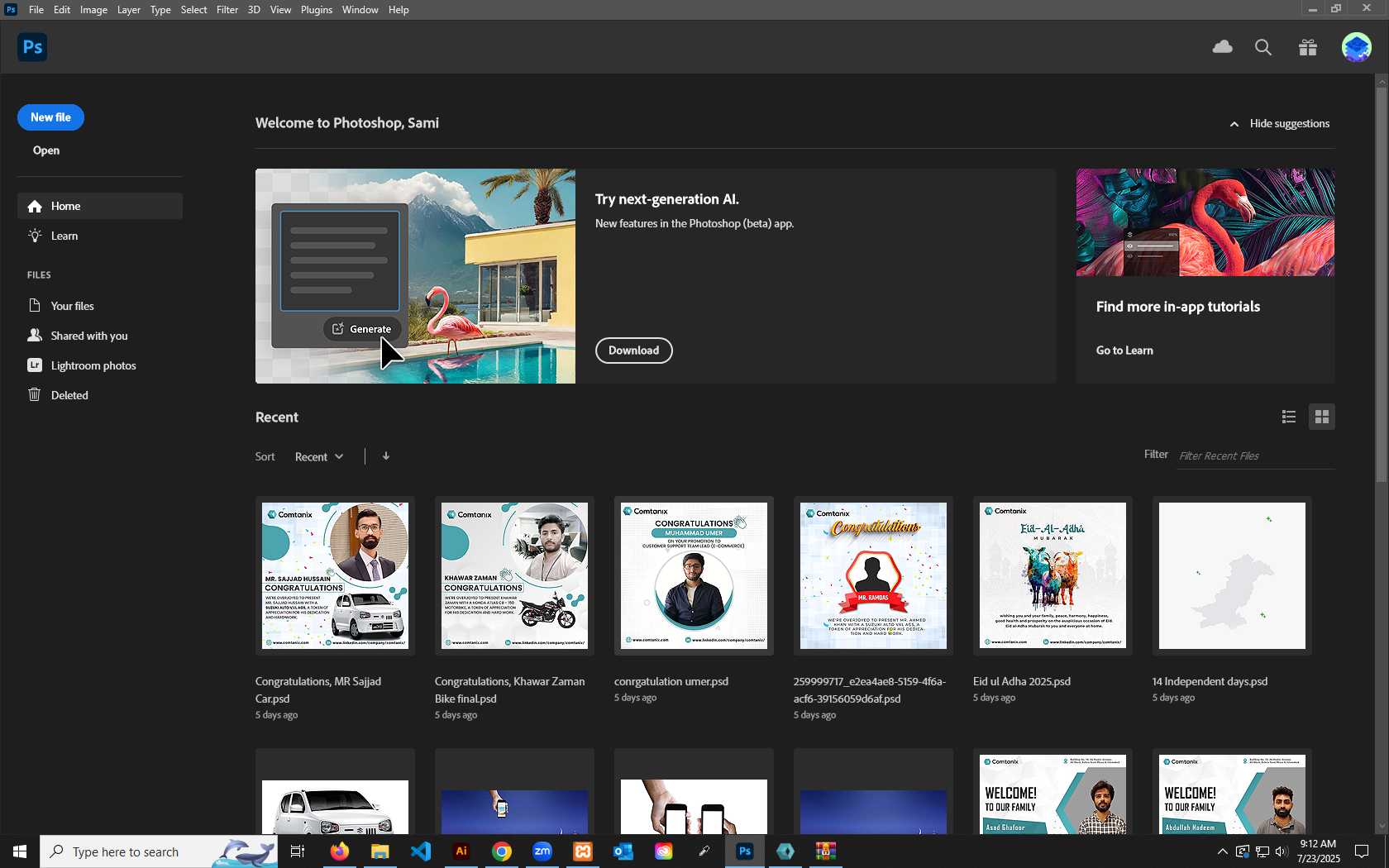Open Google Chrome from the taskbar
This screenshot has width=1389, height=868.
pyautogui.click(x=502, y=851)
